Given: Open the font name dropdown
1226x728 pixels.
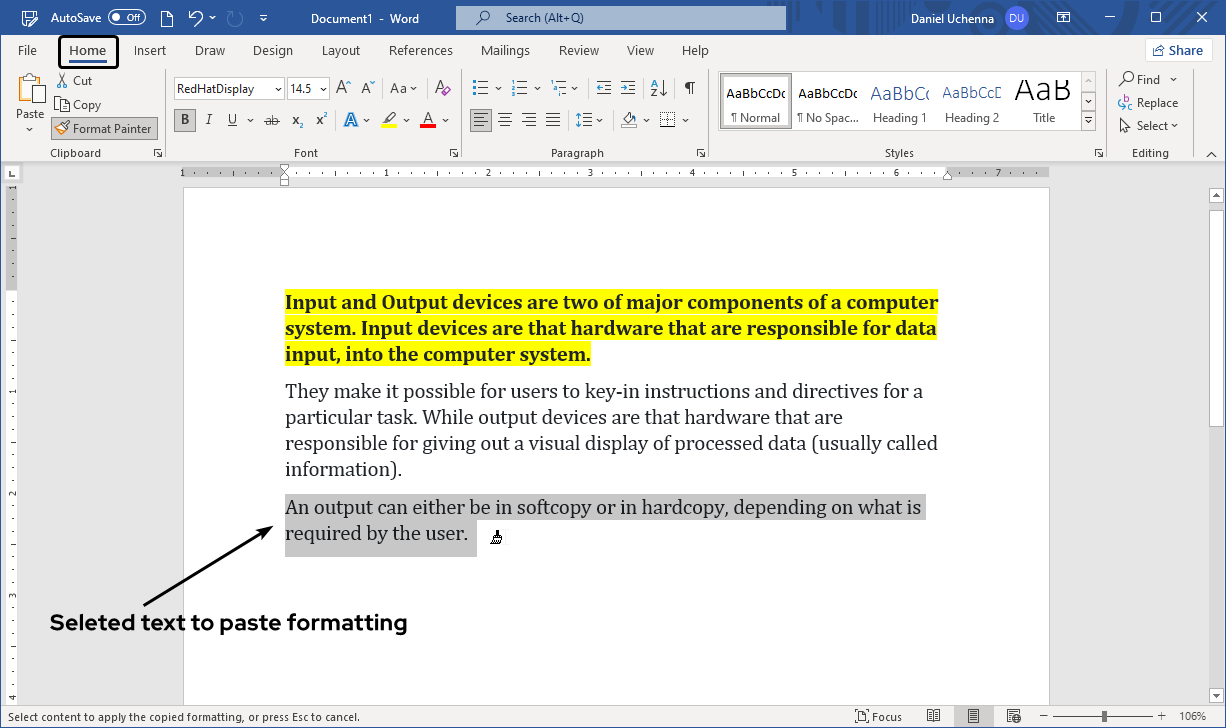Looking at the screenshot, I should pyautogui.click(x=278, y=89).
